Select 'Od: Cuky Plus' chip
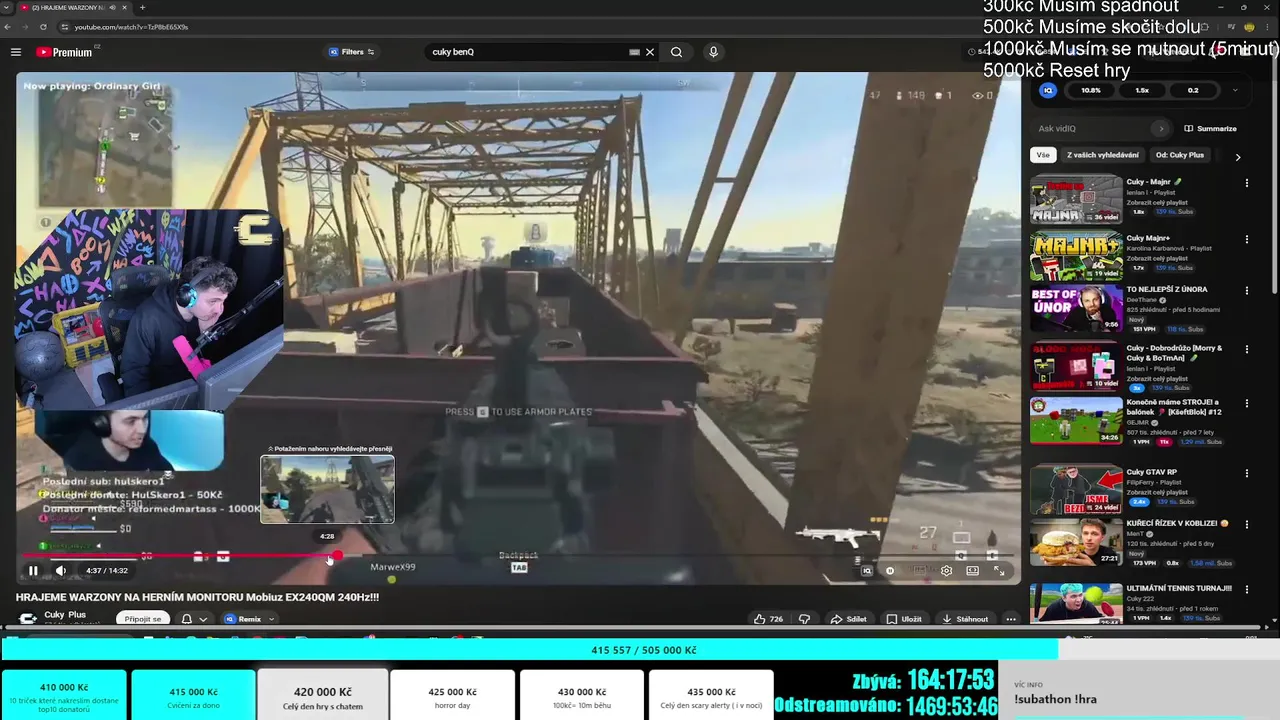 pyautogui.click(x=1180, y=155)
